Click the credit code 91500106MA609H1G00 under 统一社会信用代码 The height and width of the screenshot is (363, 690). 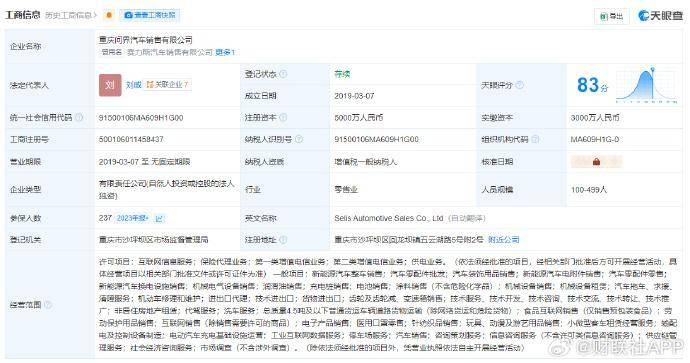(x=141, y=117)
